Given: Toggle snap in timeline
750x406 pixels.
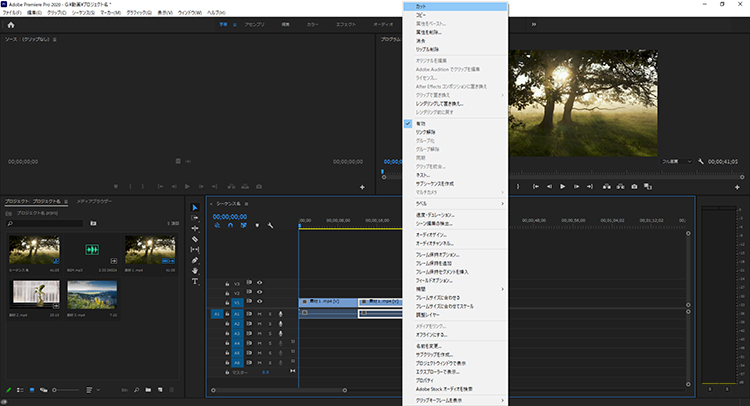Looking at the screenshot, I should (x=230, y=225).
